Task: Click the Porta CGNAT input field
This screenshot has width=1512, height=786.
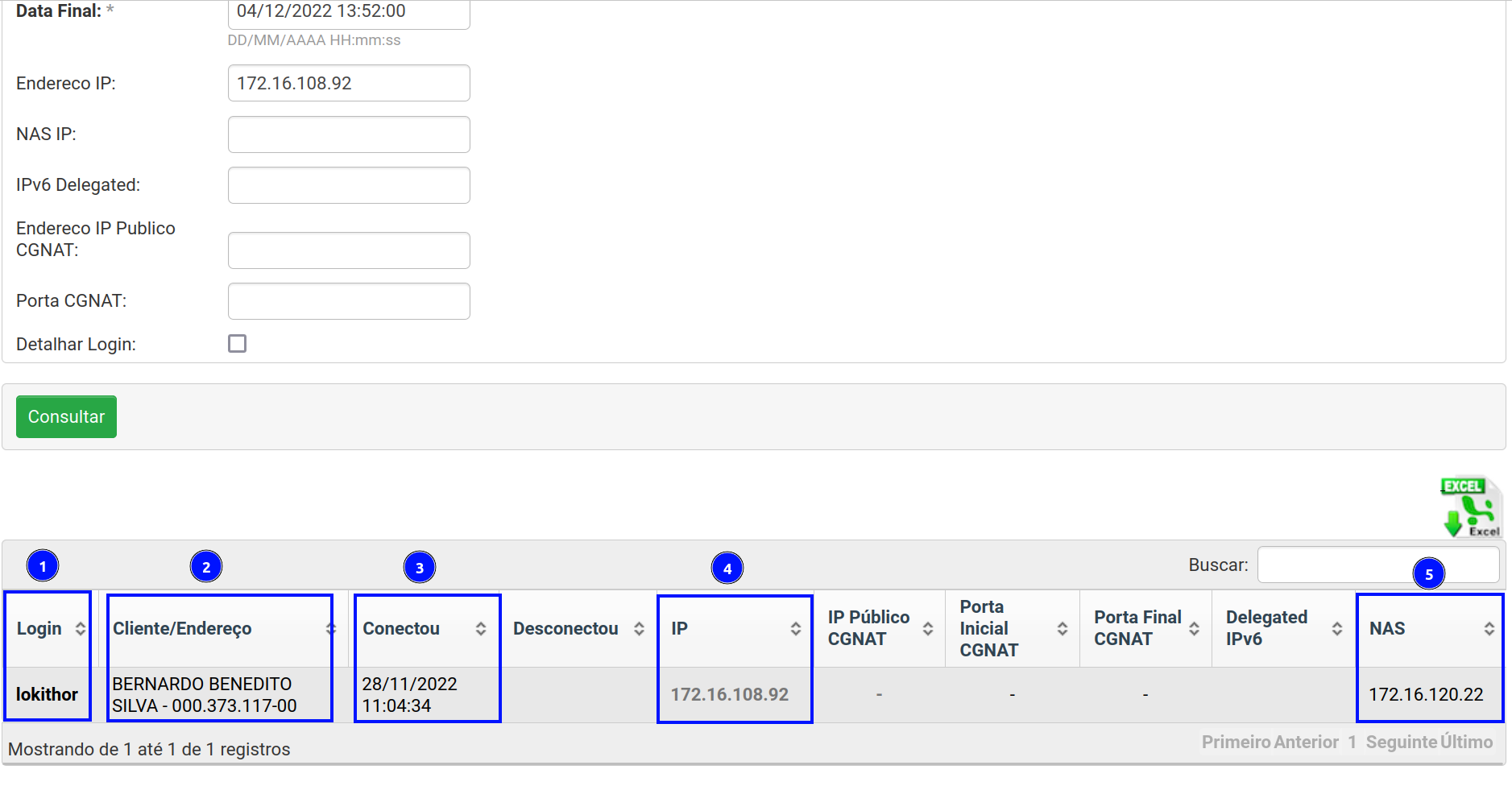Action: click(x=349, y=301)
